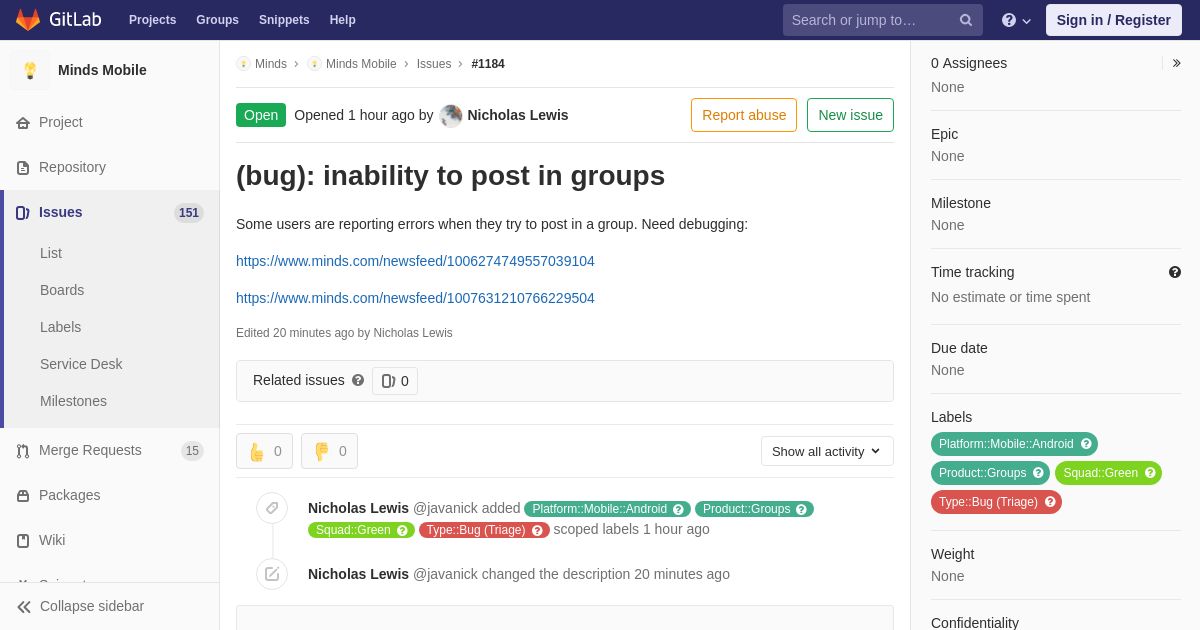Open the Minds Mobile project title
Viewport: 1200px width, 630px height.
[x=102, y=70]
